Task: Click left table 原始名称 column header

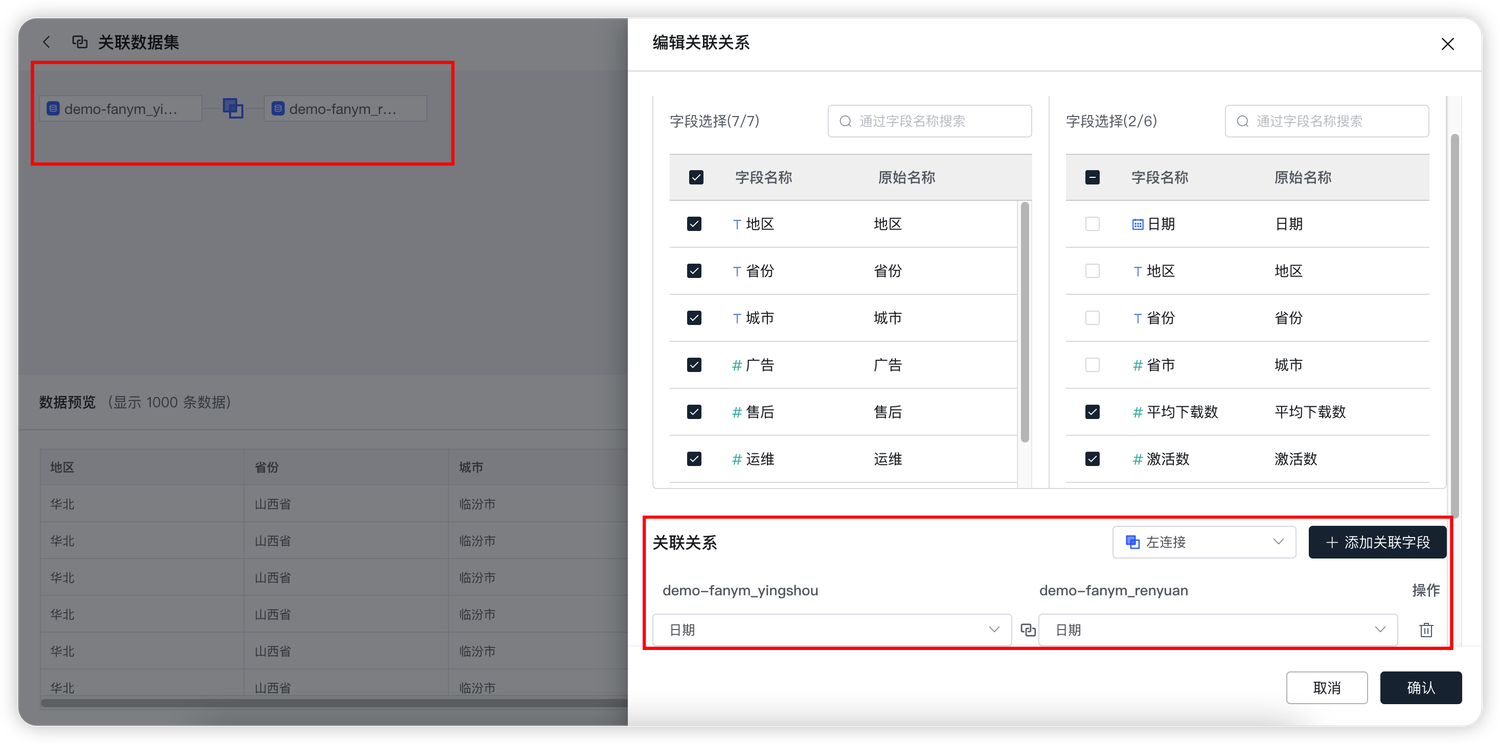Action: pos(906,177)
